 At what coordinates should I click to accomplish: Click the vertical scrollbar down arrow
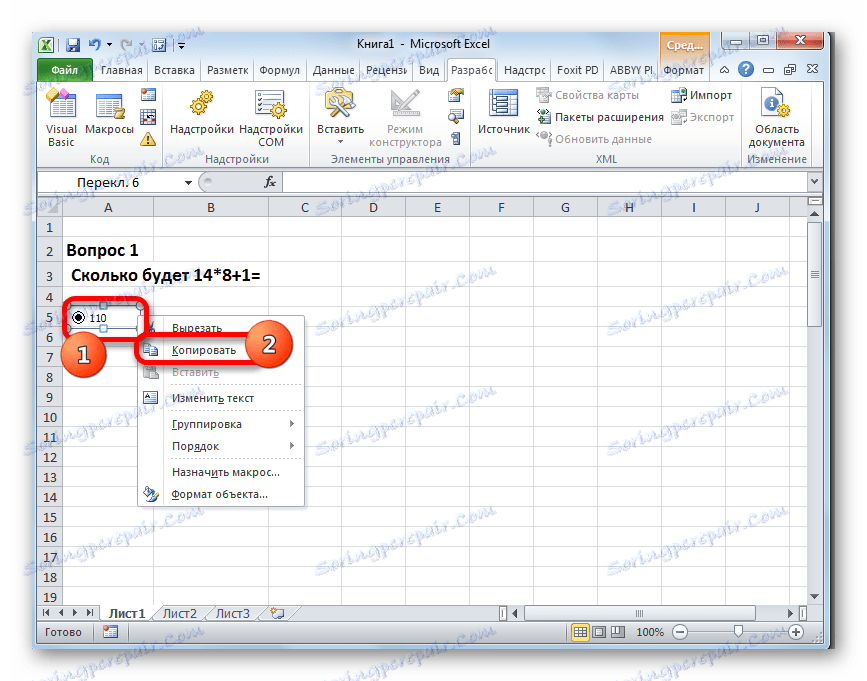click(x=814, y=596)
